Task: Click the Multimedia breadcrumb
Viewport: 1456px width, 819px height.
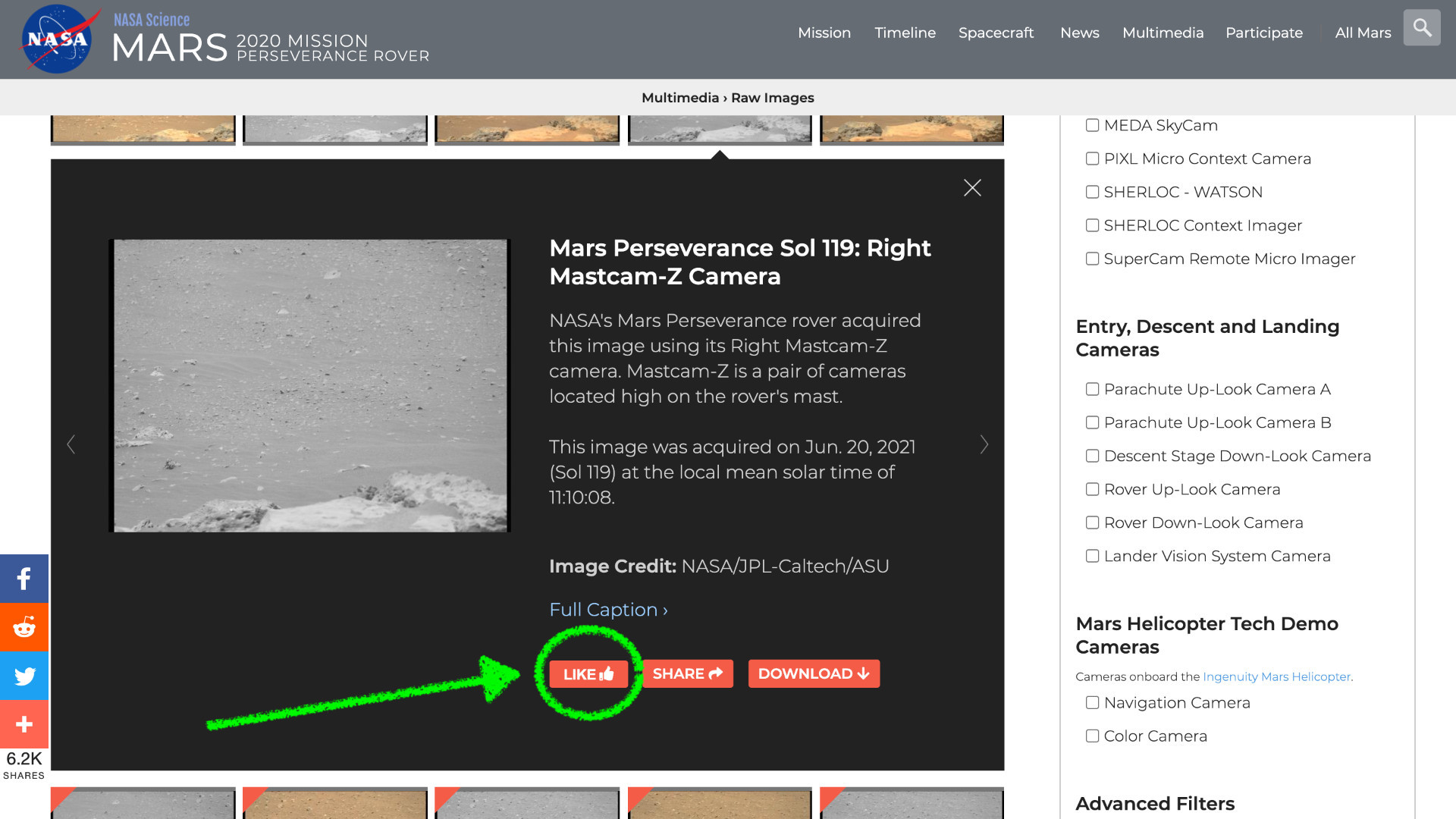Action: coord(679,98)
